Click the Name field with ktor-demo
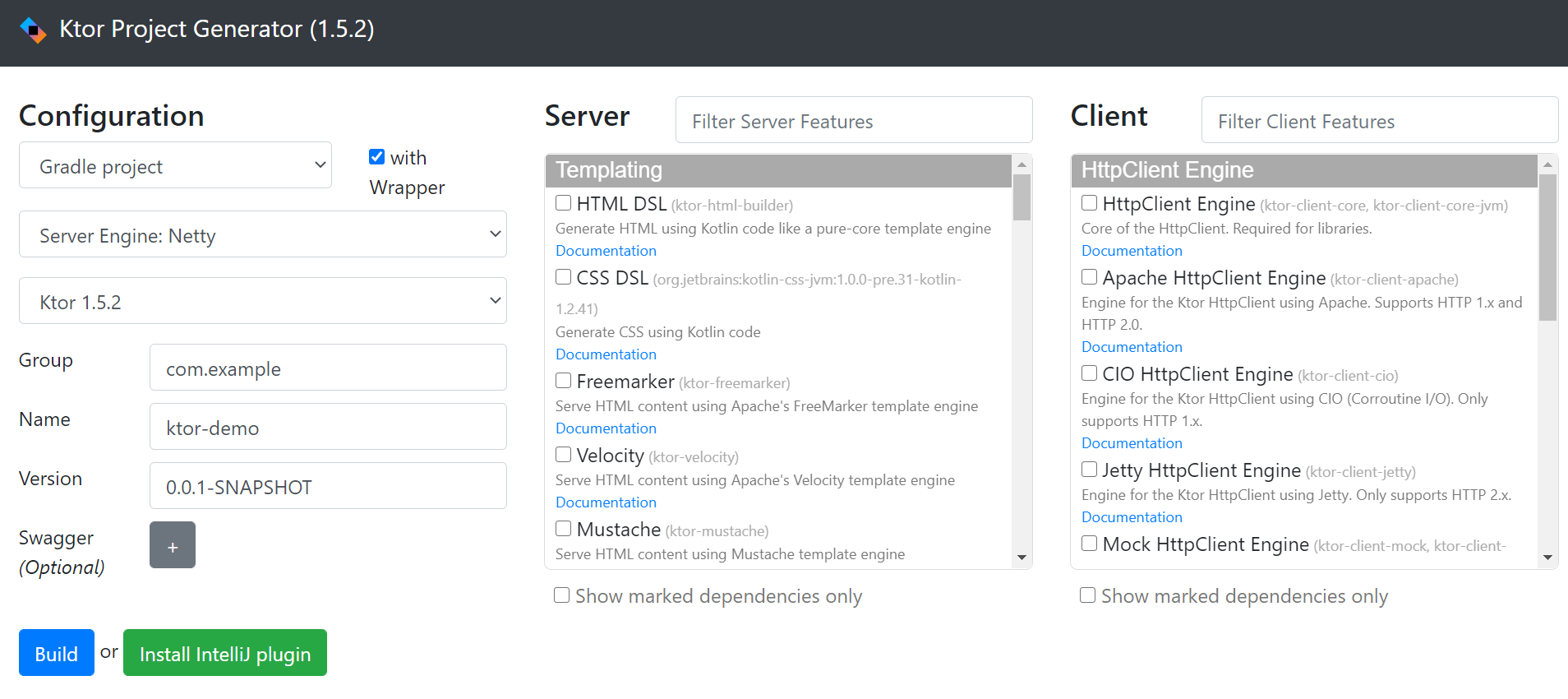Viewport: 1568px width, 699px height. (x=328, y=427)
